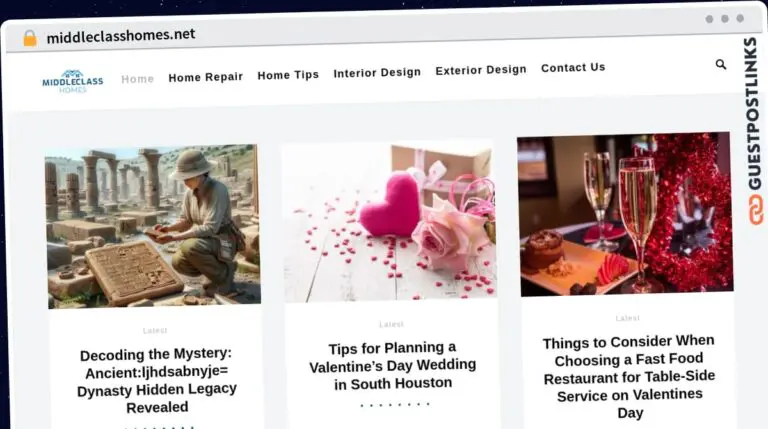Image resolution: width=768 pixels, height=429 pixels.
Task: Open the Home Repair menu item
Action: 205,77
